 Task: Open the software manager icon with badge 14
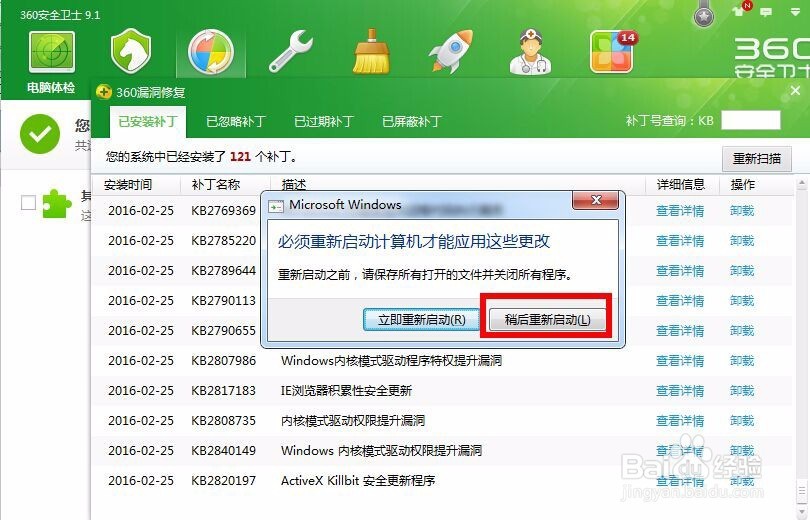point(613,51)
